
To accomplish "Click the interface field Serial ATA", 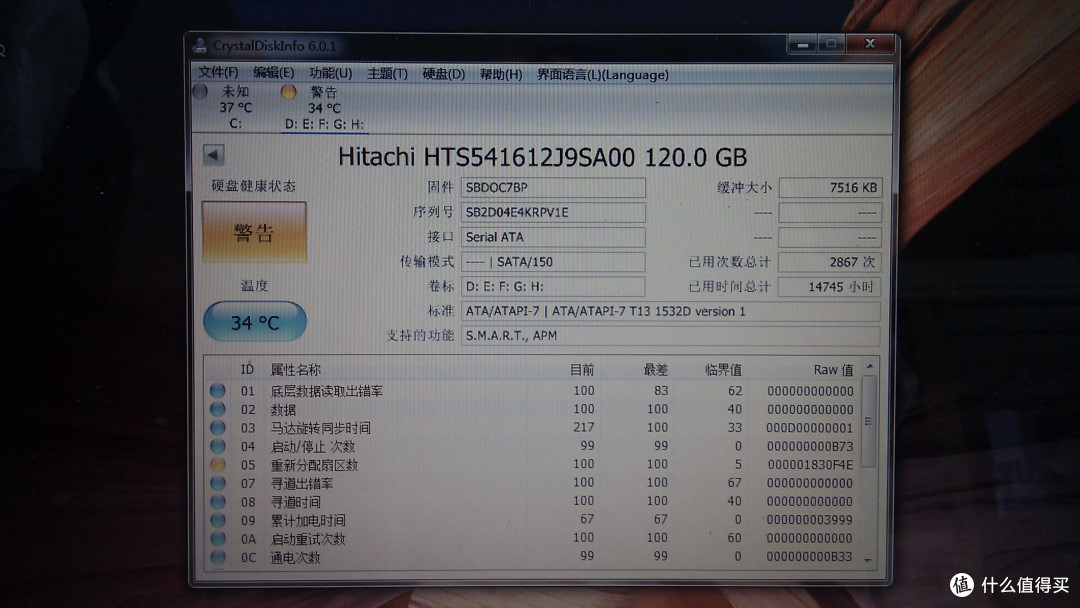I will pyautogui.click(x=553, y=237).
